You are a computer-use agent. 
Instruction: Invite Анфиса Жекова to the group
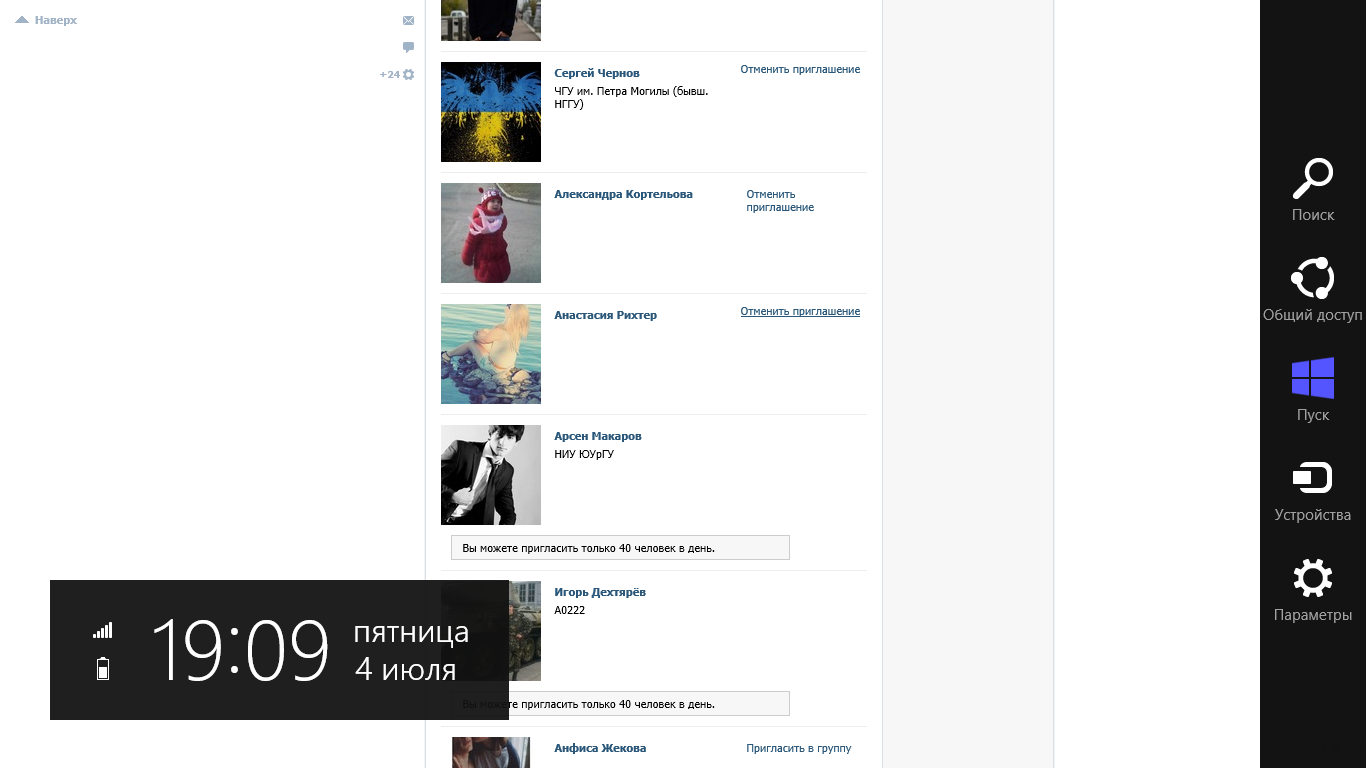[x=798, y=748]
